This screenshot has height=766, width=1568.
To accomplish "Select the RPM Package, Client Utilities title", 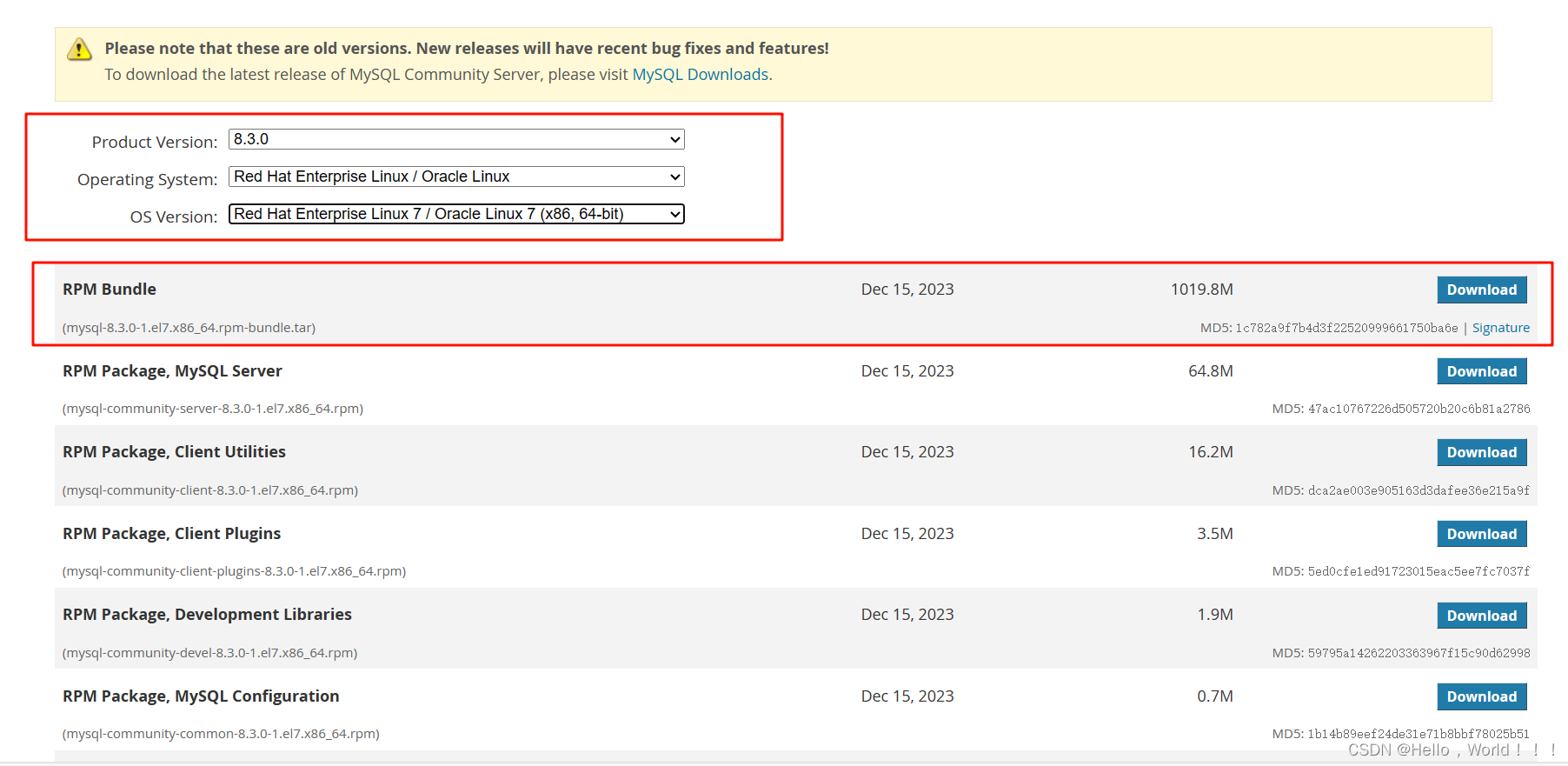I will tap(174, 452).
